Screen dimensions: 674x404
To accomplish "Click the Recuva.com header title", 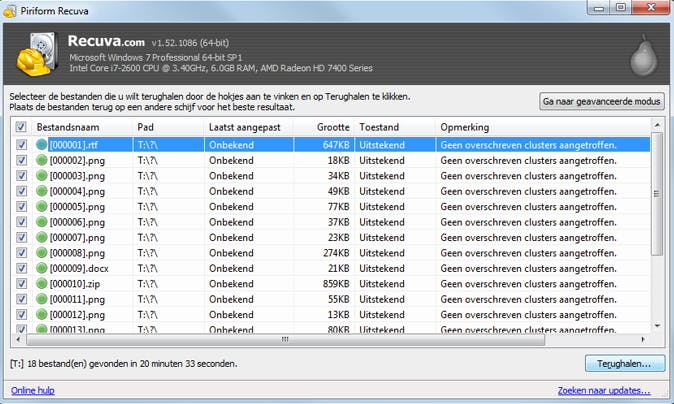I will pyautogui.click(x=106, y=41).
